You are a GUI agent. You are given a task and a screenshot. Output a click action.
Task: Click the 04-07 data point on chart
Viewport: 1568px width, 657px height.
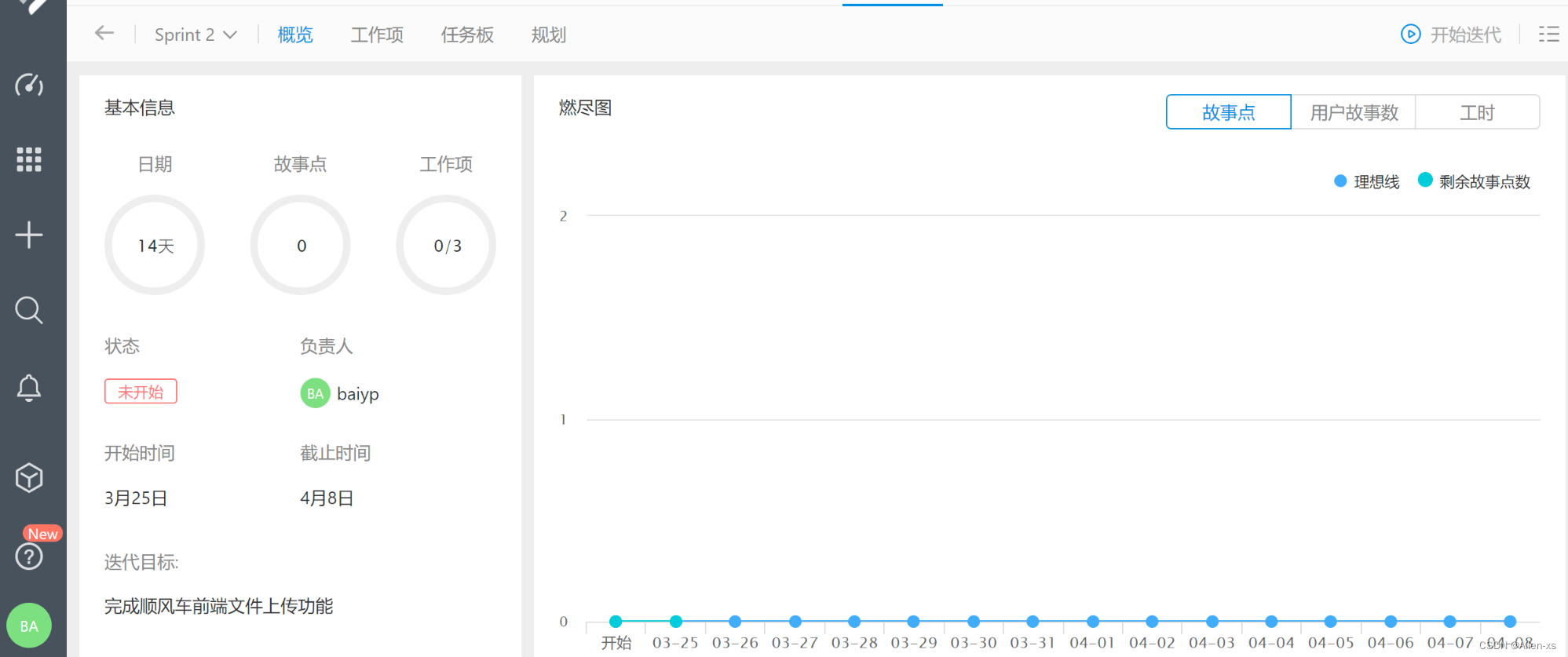(x=1450, y=622)
